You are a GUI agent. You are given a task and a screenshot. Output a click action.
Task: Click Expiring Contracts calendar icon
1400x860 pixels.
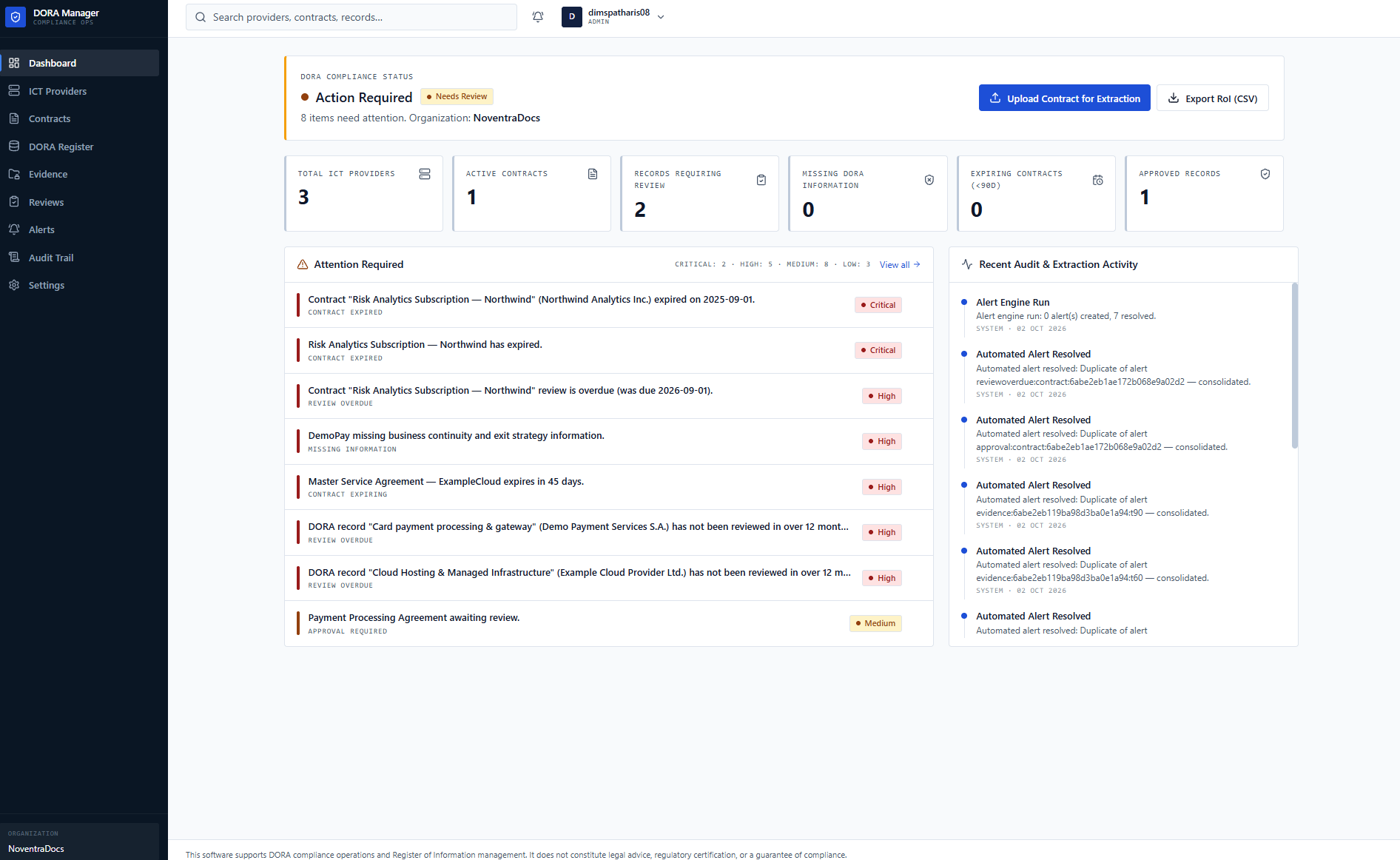(x=1098, y=180)
